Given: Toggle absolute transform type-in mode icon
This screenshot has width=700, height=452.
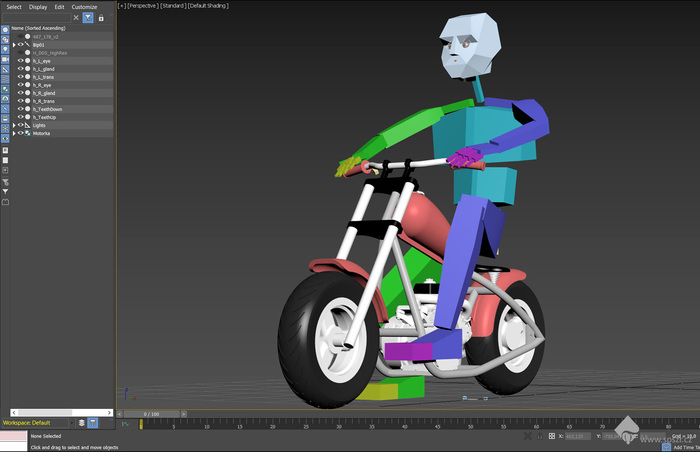Looking at the screenshot, I should point(552,436).
